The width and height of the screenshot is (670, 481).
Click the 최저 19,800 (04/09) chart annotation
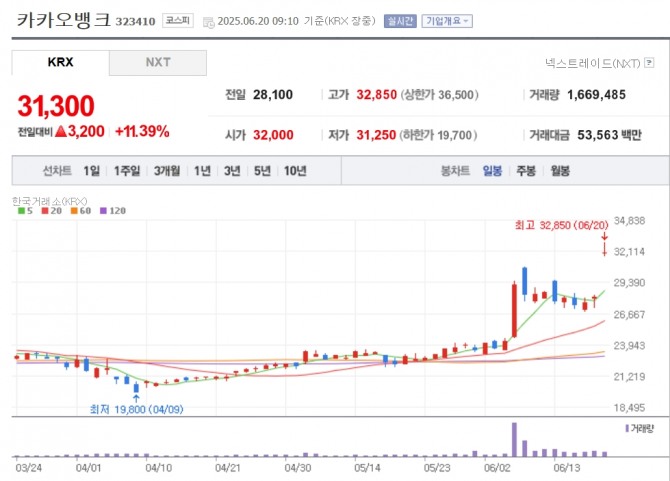(137, 409)
